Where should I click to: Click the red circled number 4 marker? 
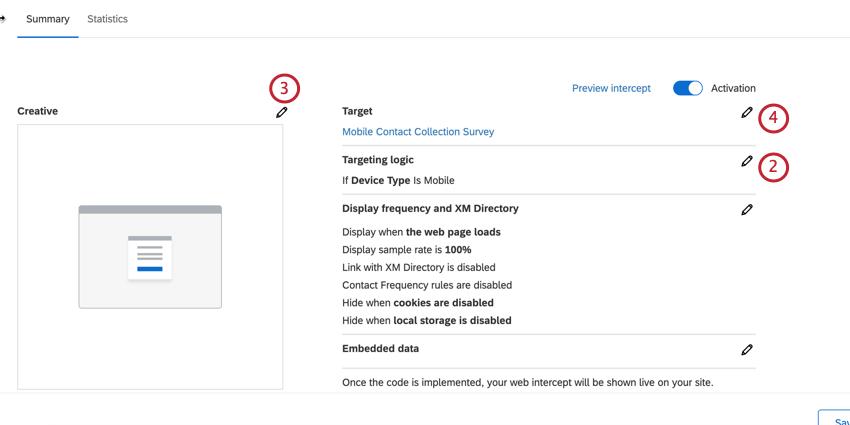click(x=773, y=119)
